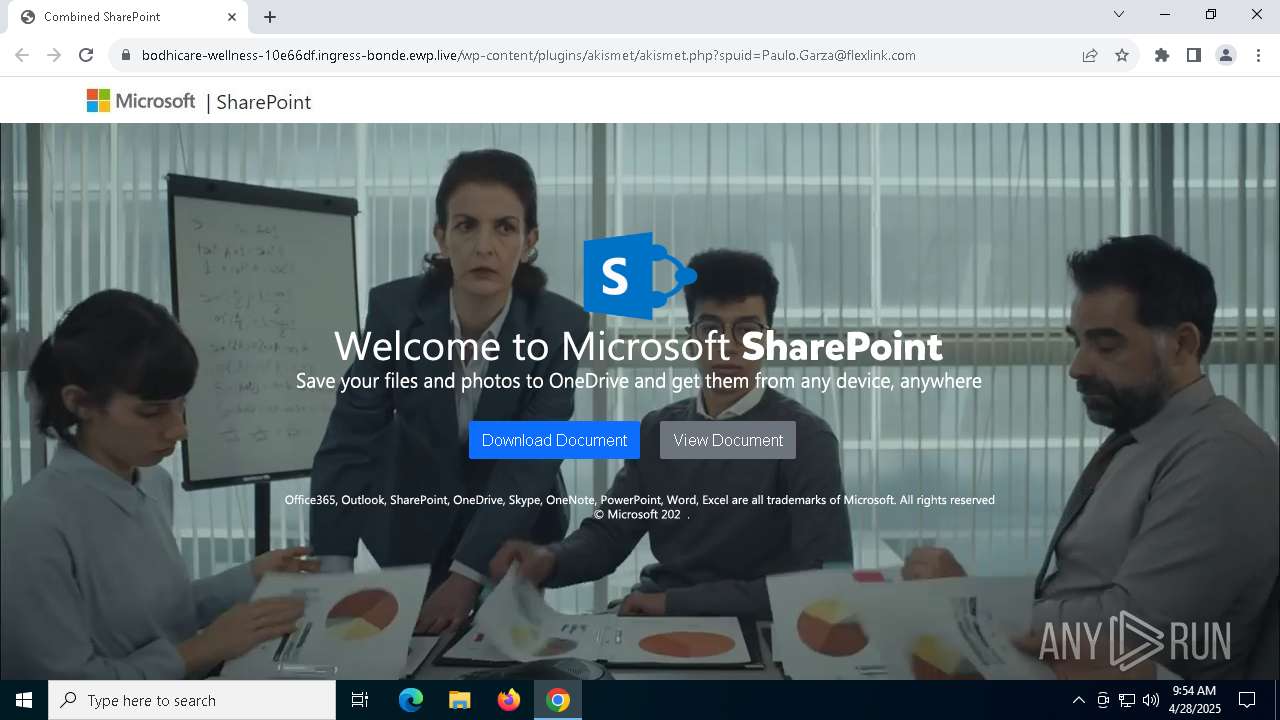
Task: Click the Welcome to Microsoft SharePoint heading
Action: 638,346
